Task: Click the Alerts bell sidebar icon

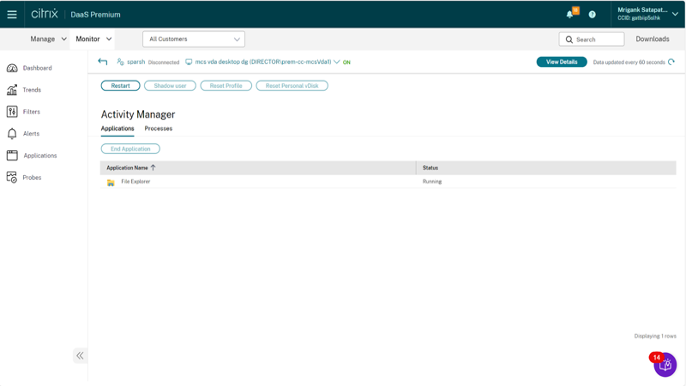Action: [x=12, y=133]
